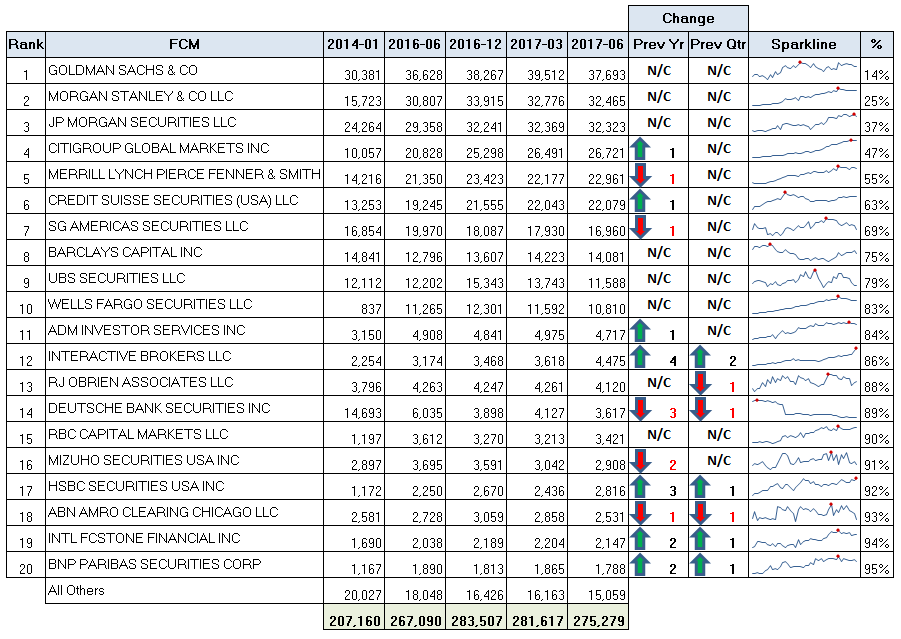Select rank 20 cell
The width and height of the screenshot is (901, 639).
pos(26,565)
